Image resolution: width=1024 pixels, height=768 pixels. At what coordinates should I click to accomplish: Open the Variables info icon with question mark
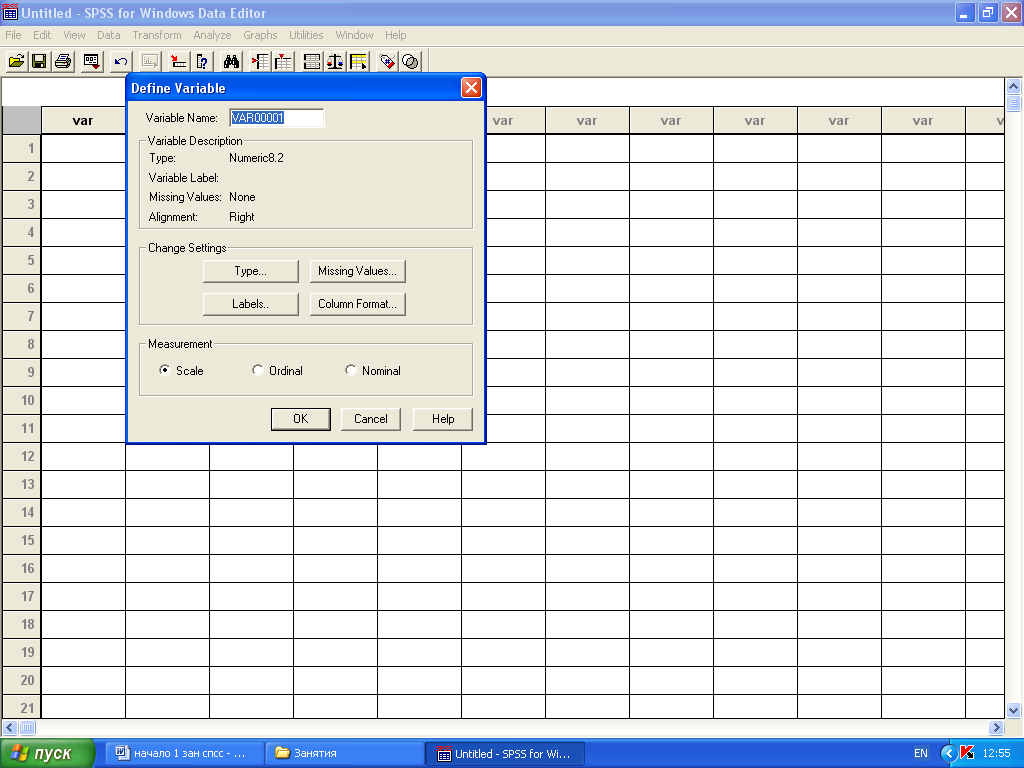pyautogui.click(x=202, y=61)
